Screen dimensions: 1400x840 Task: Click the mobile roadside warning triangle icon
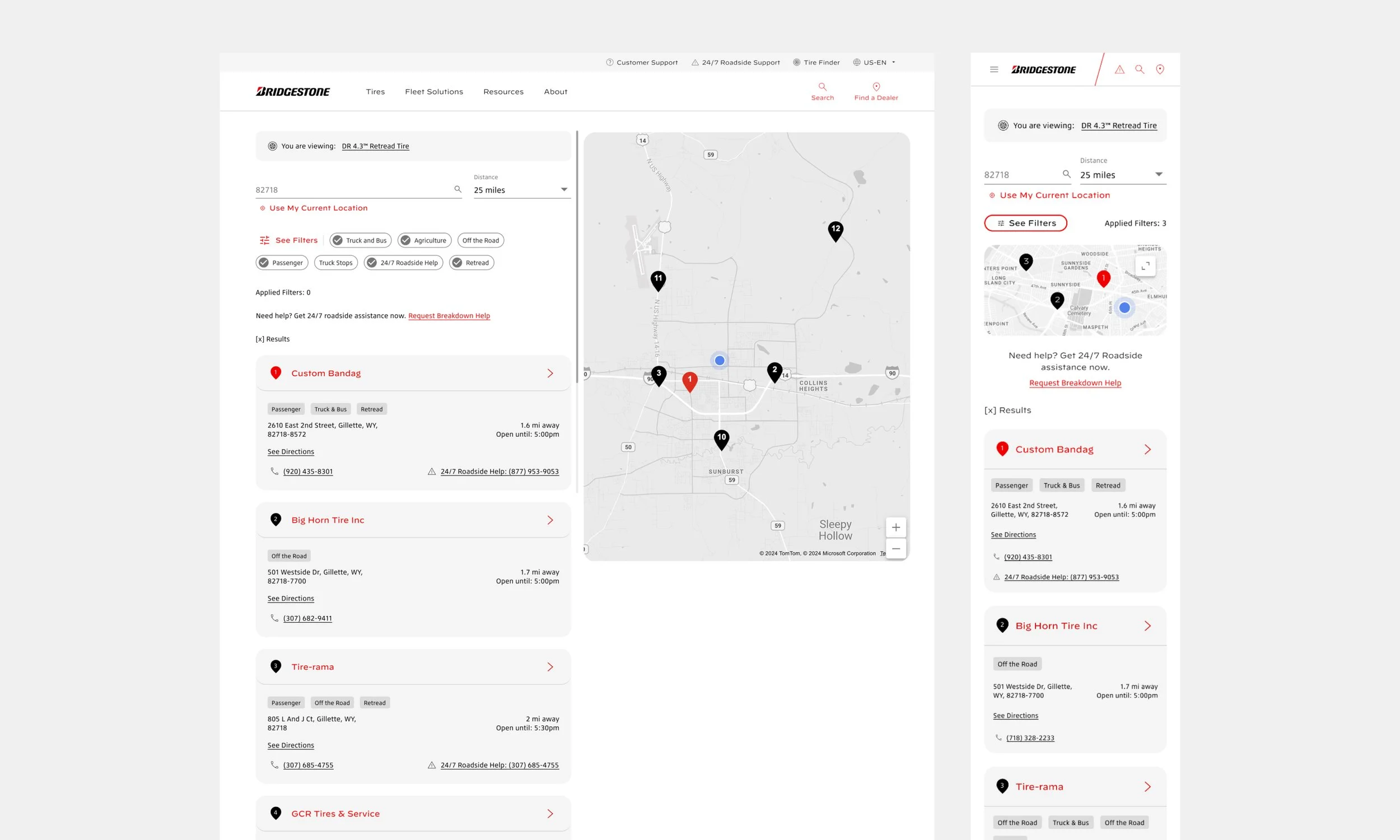(1119, 69)
